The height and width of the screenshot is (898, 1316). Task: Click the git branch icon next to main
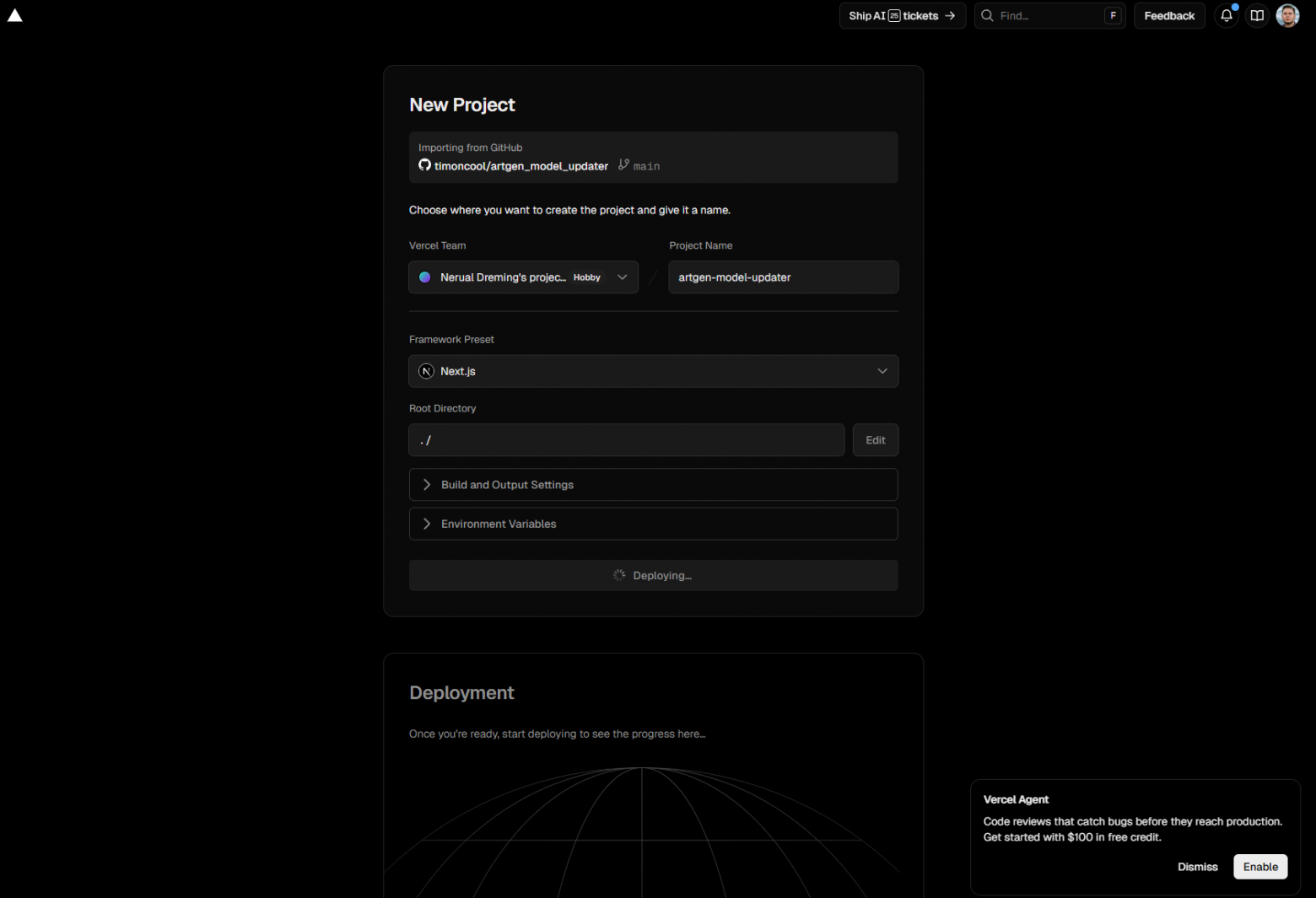[623, 165]
